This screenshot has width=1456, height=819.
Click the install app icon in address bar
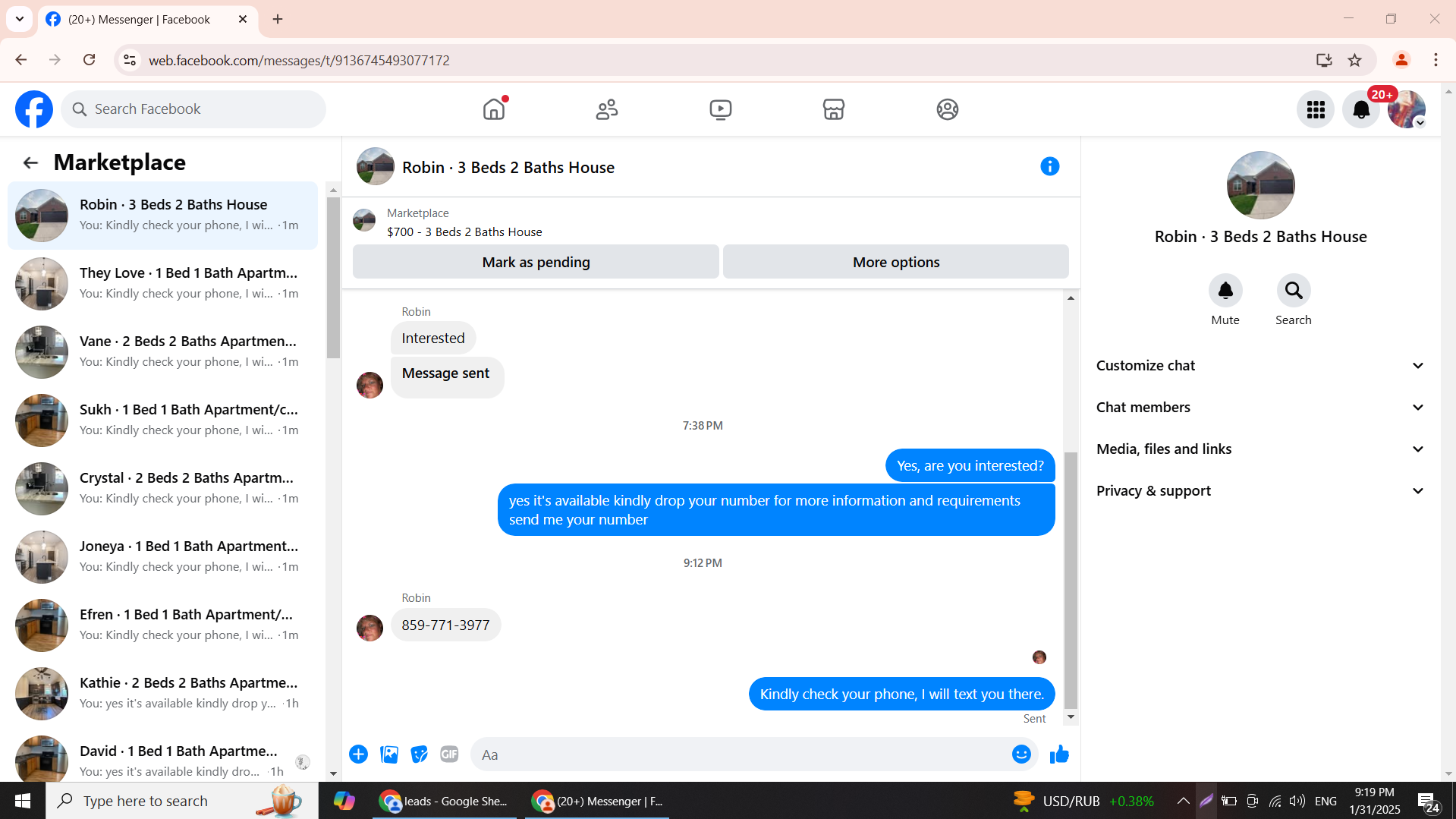1324,60
